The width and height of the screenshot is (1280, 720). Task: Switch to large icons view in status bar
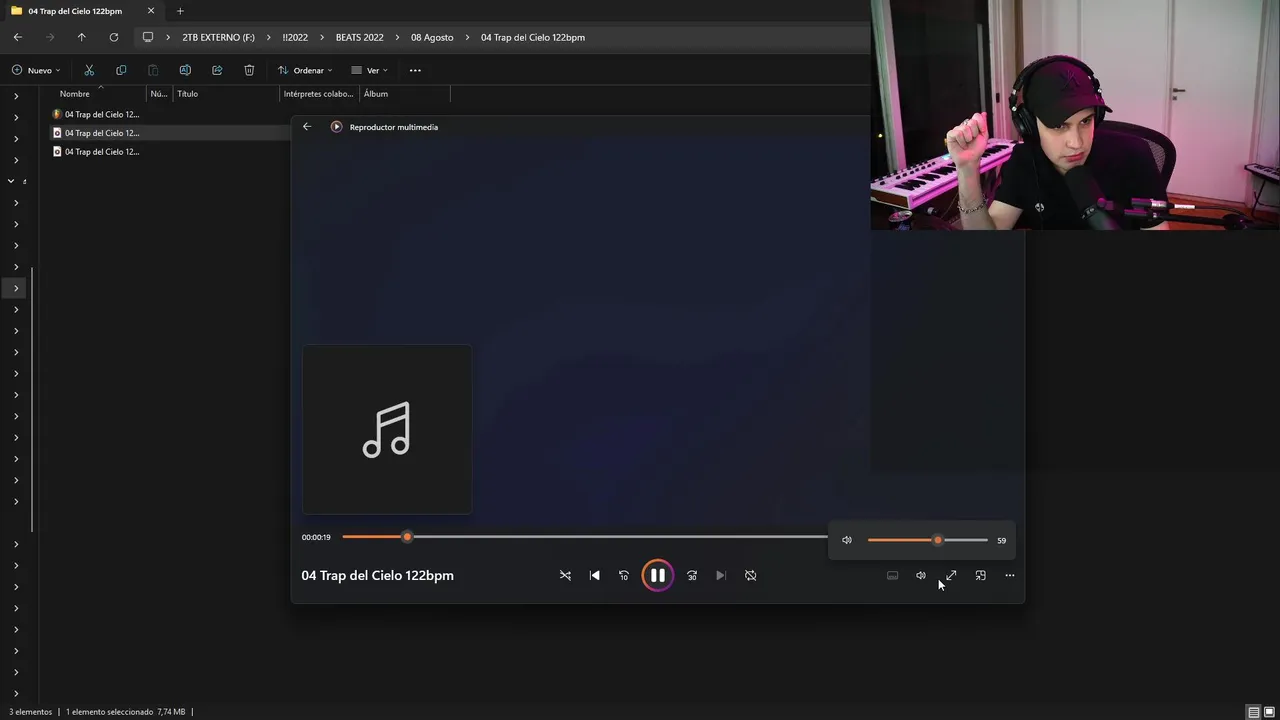[1270, 712]
